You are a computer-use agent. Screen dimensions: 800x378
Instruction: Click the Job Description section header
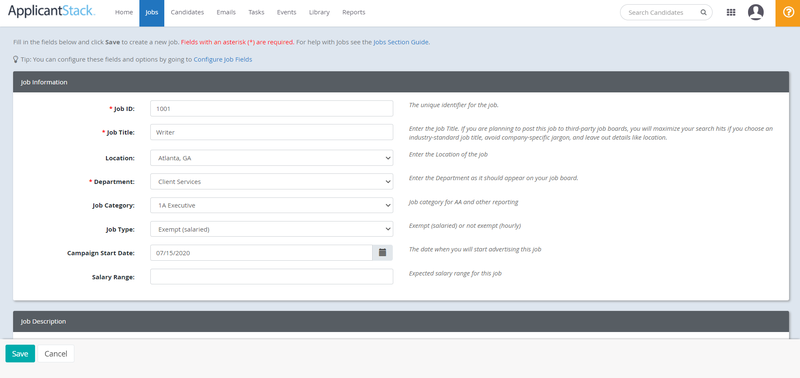point(401,321)
